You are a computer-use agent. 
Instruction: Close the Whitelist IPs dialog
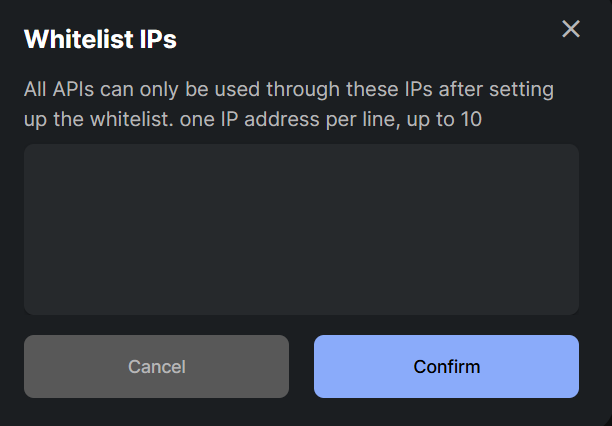(x=571, y=29)
